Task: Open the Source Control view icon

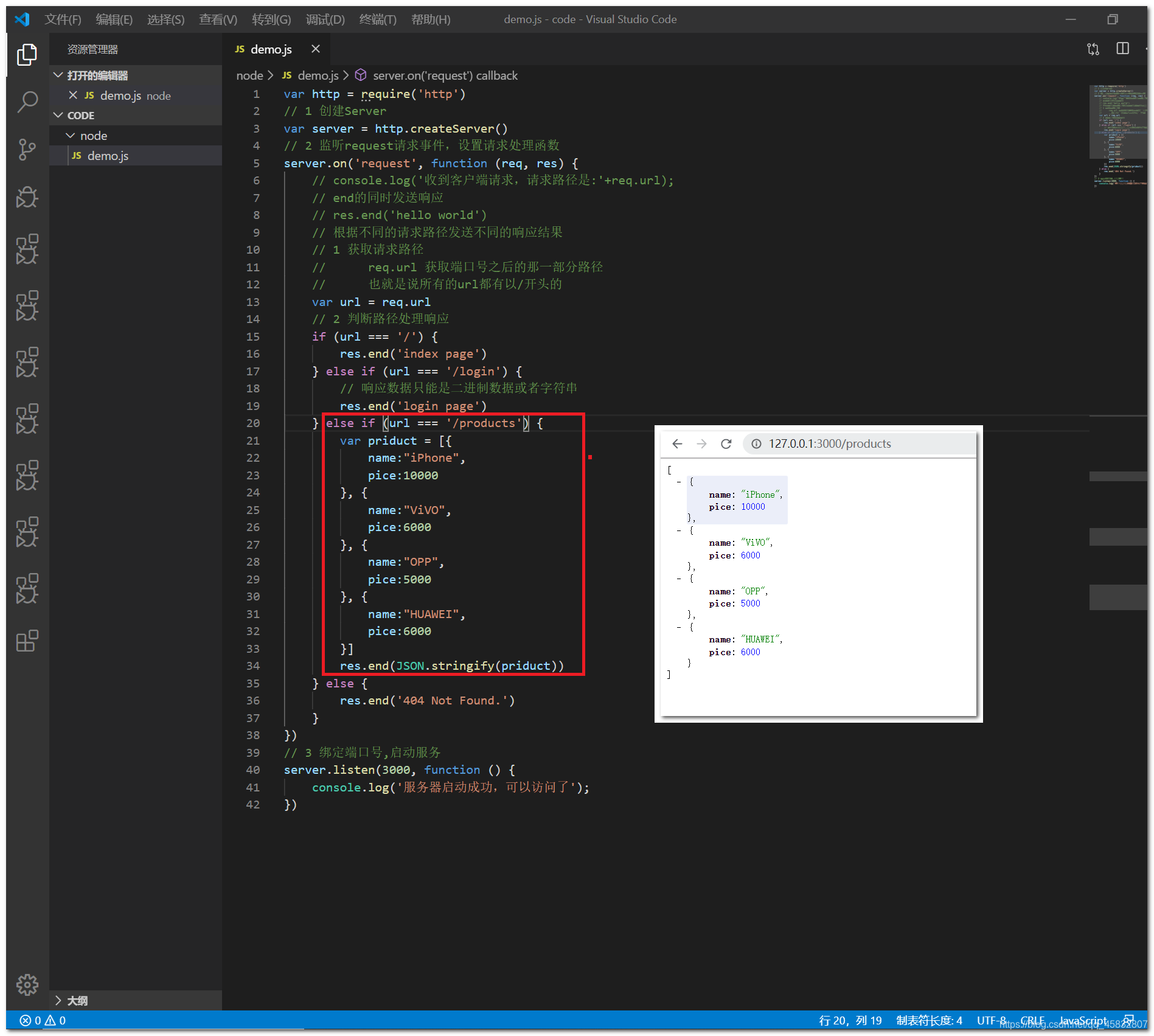Action: pos(27,150)
